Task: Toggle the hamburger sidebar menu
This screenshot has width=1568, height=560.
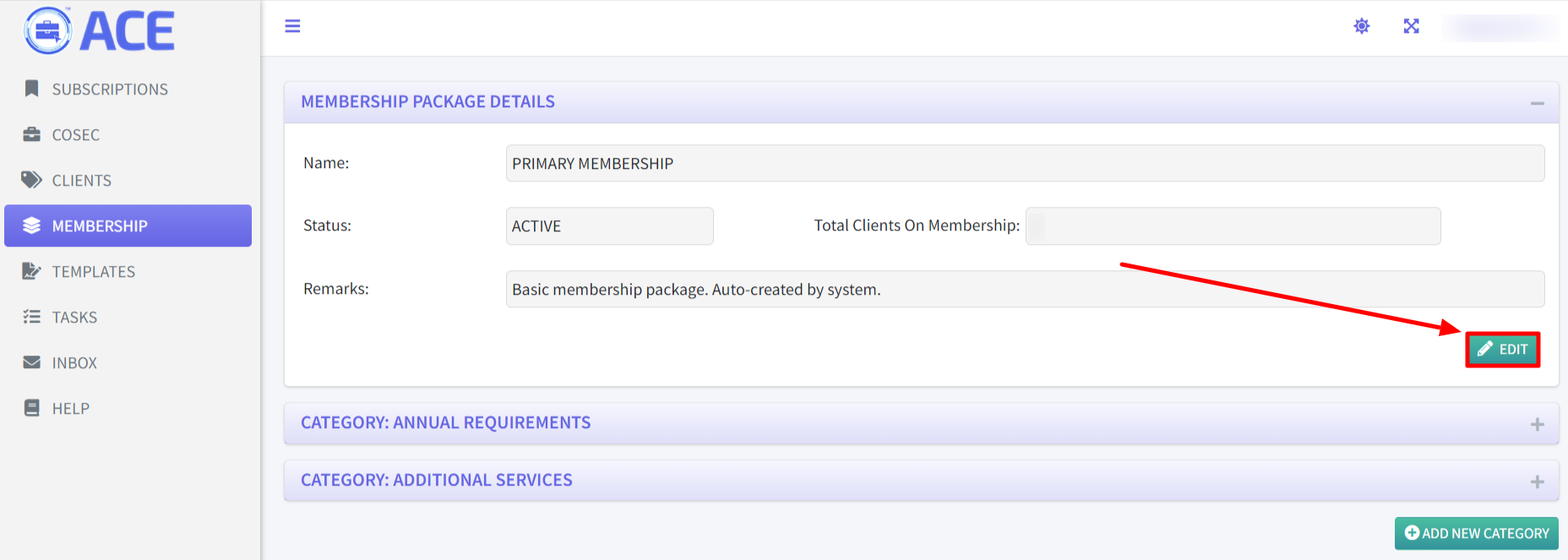Action: click(292, 26)
